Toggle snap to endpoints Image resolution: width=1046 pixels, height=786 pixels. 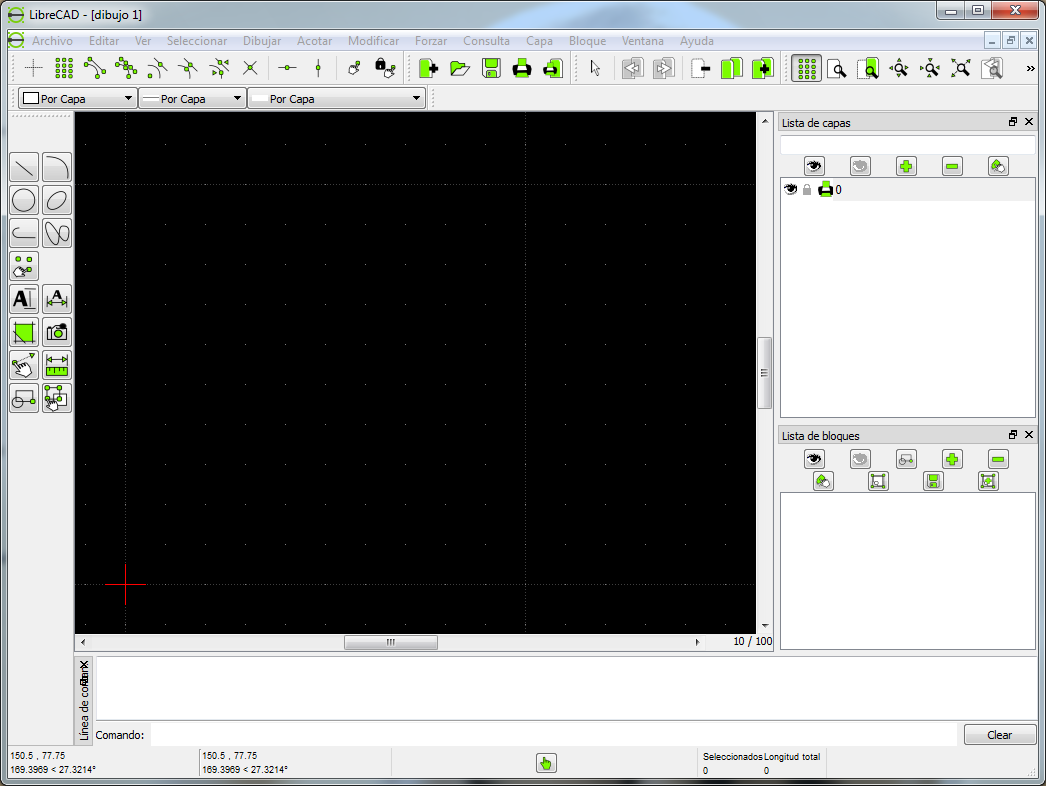pos(96,69)
